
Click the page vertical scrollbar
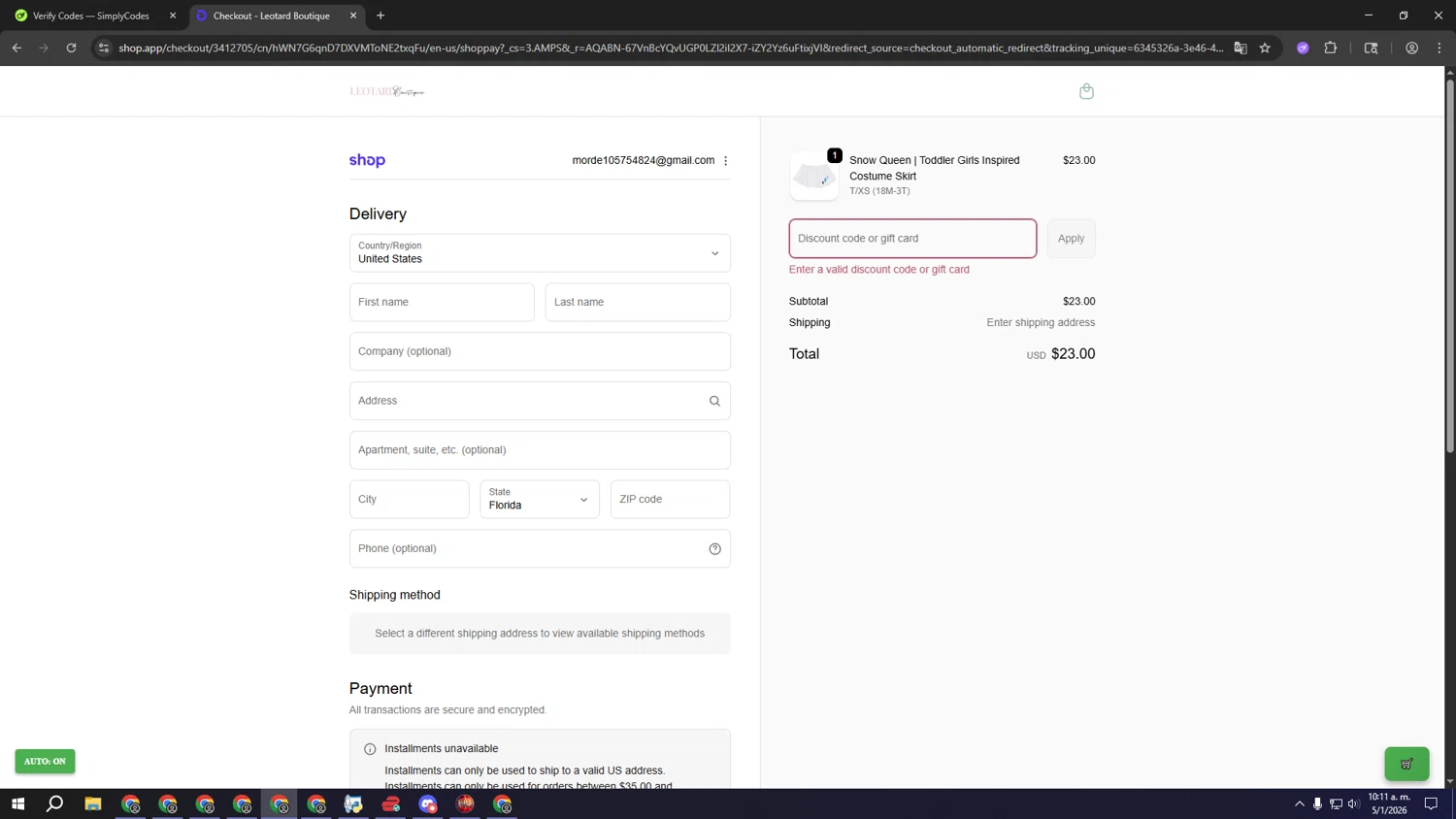click(1450, 267)
